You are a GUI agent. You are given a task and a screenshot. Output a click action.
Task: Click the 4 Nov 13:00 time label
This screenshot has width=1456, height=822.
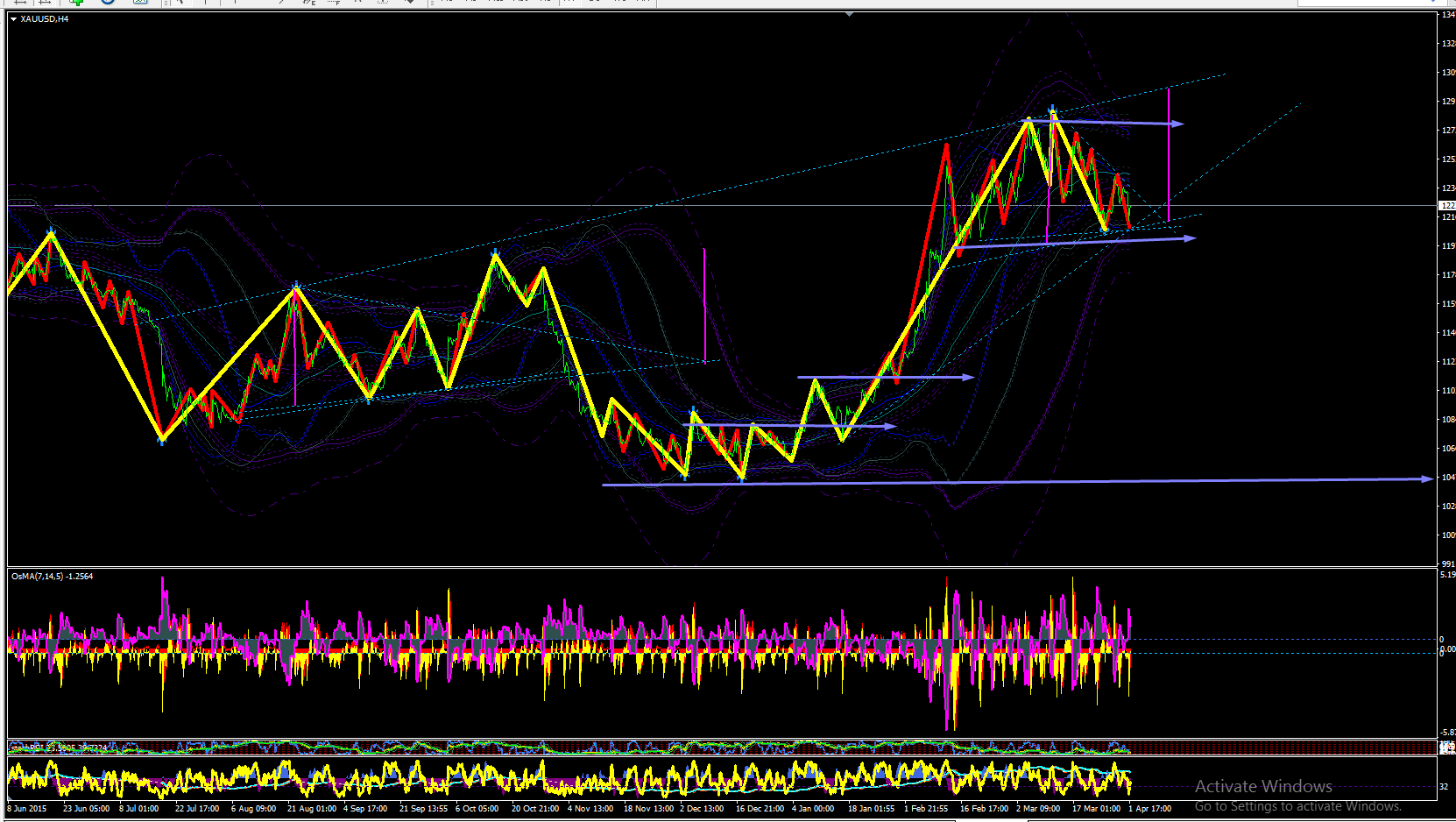click(590, 808)
